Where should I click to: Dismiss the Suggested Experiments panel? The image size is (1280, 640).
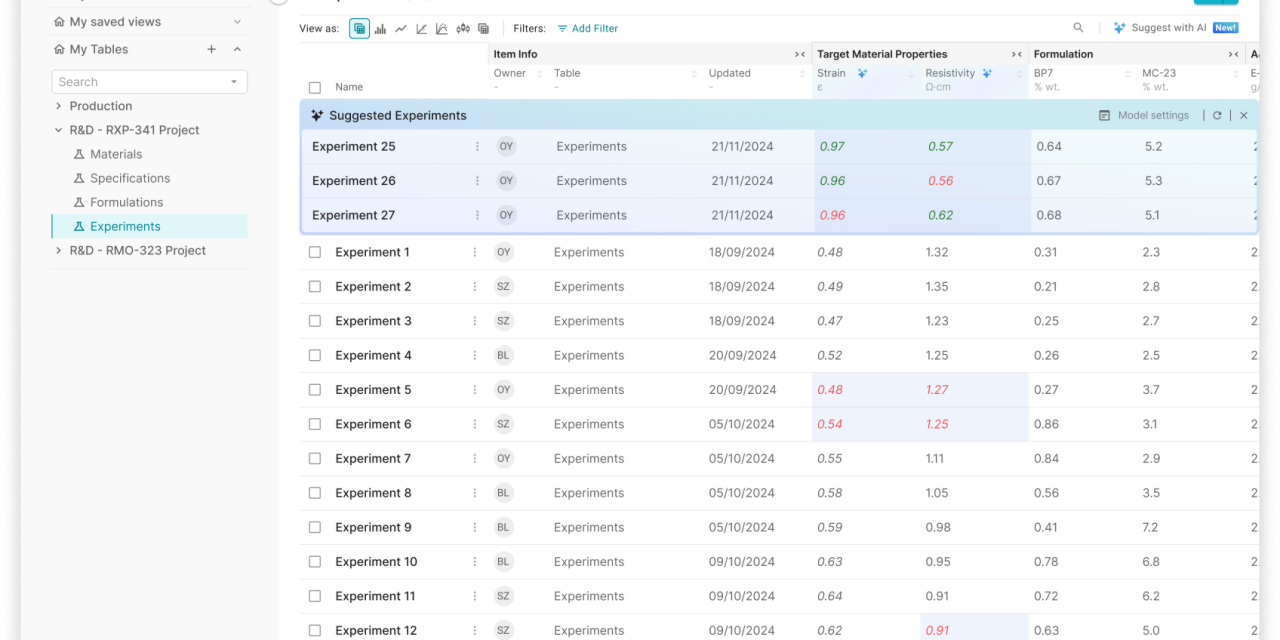pos(1244,116)
